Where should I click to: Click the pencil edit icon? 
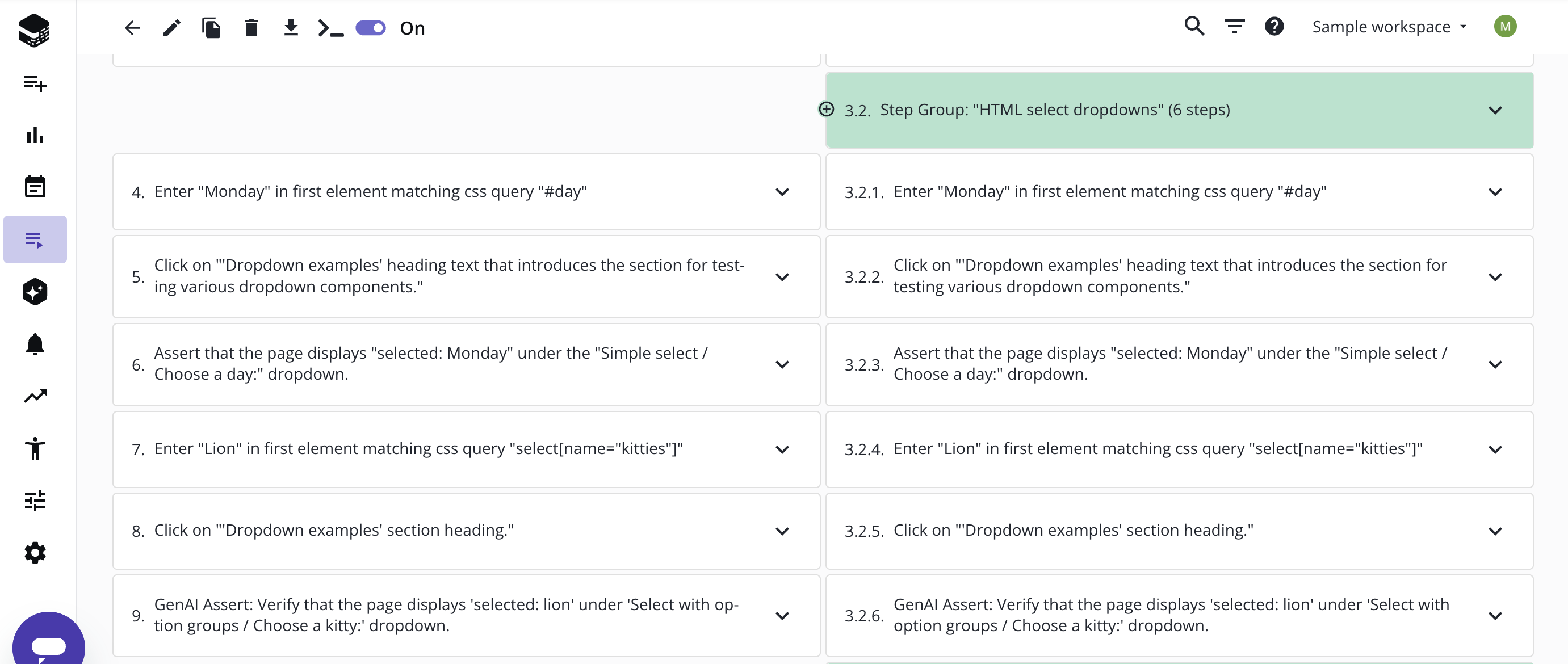coord(171,28)
